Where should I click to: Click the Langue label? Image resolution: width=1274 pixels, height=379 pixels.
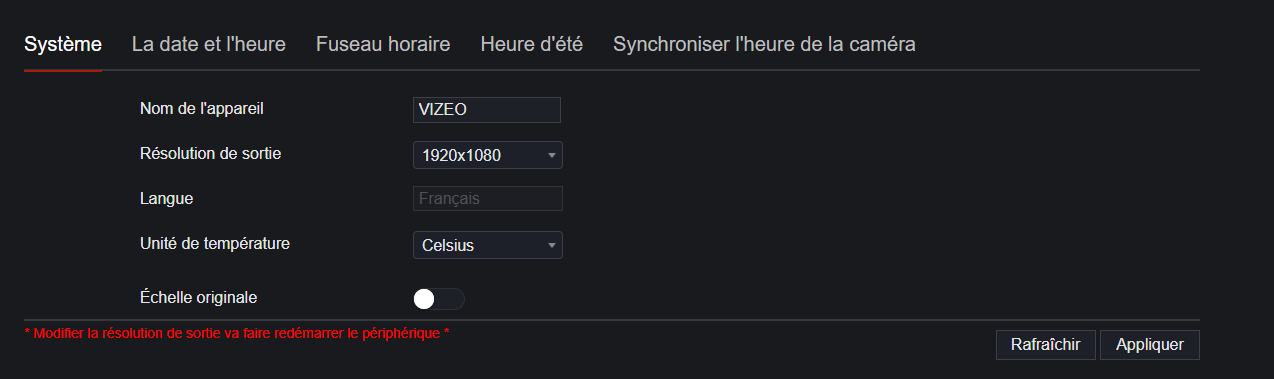click(166, 198)
